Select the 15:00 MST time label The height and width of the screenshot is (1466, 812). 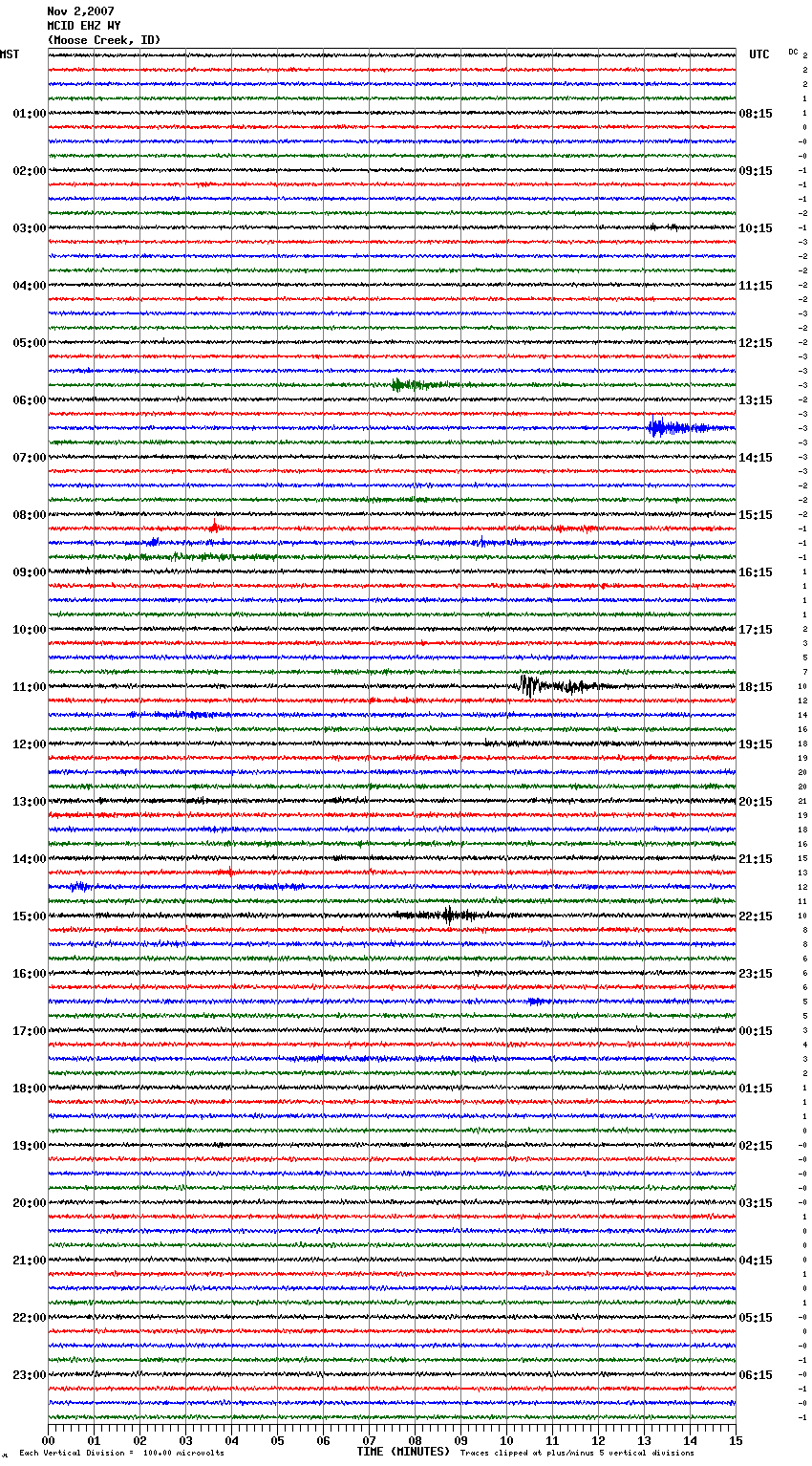point(29,916)
